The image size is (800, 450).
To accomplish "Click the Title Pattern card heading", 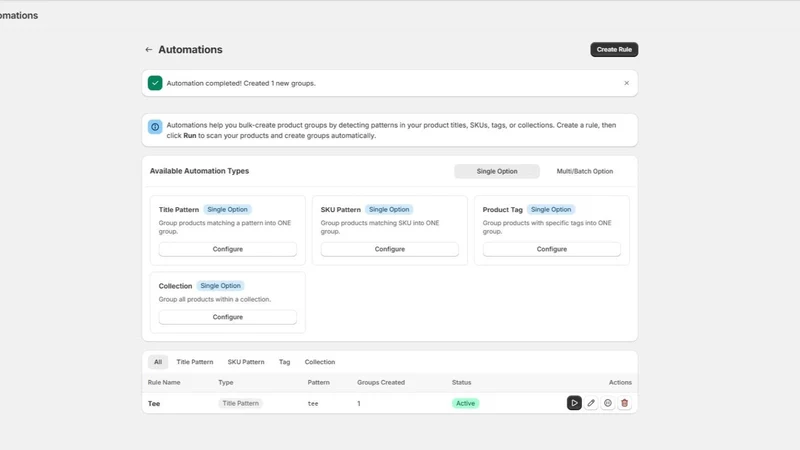I will 179,210.
